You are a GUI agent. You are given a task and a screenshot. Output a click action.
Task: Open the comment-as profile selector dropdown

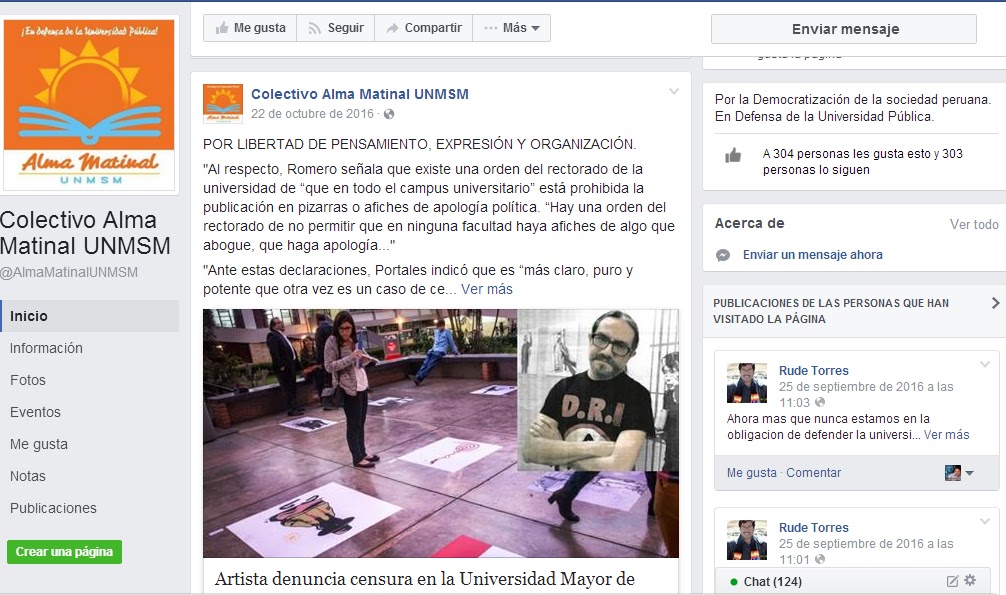point(959,473)
